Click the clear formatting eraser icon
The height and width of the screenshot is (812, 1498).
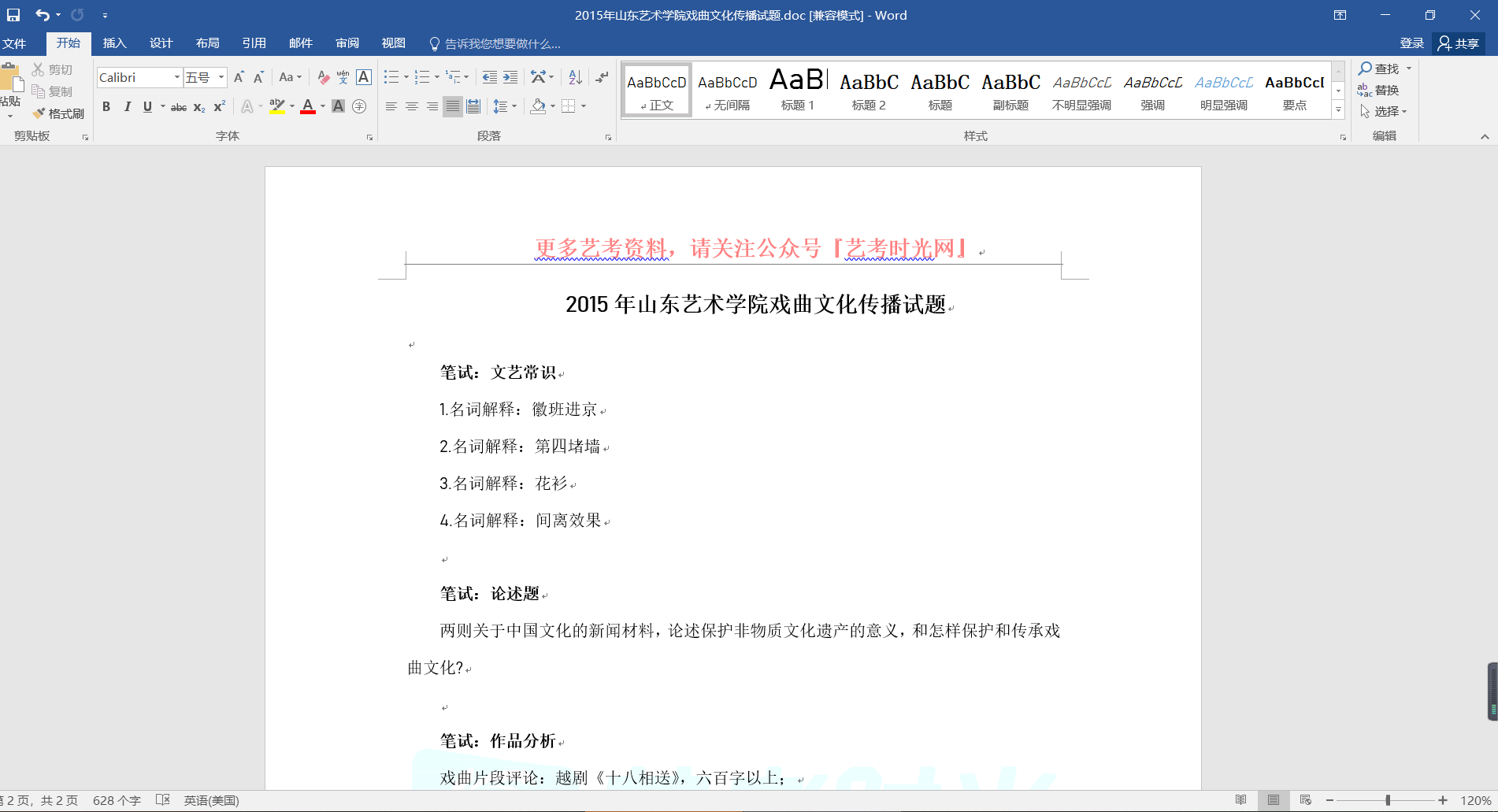(323, 77)
